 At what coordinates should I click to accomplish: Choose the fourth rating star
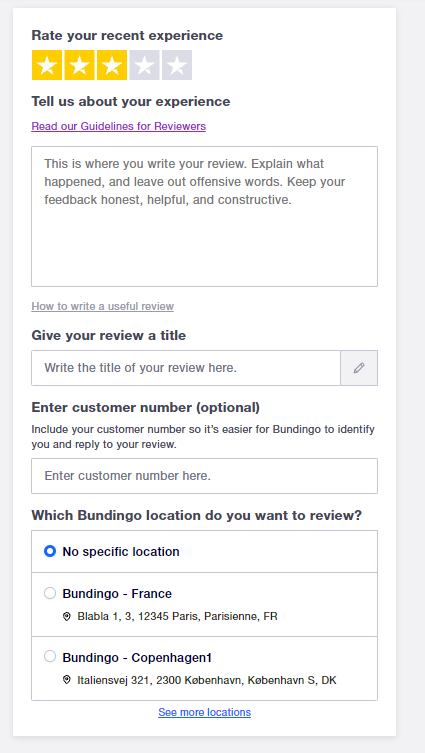(x=145, y=65)
